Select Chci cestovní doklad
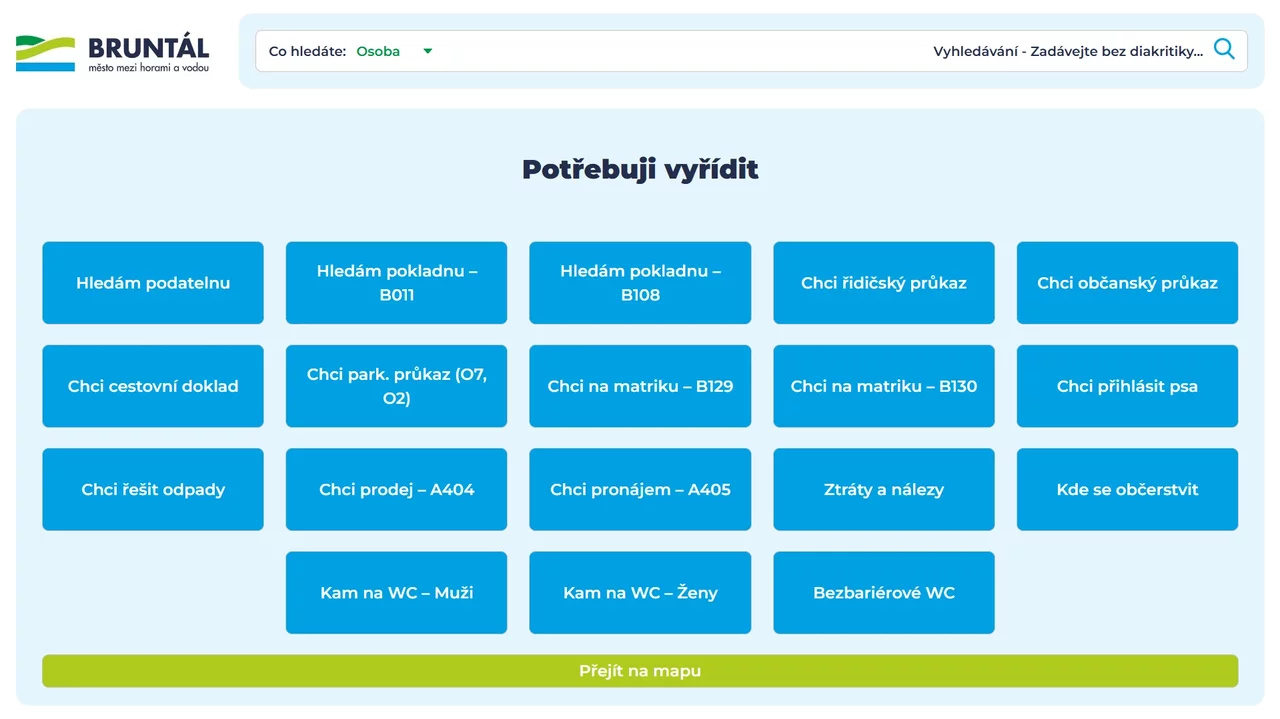The height and width of the screenshot is (719, 1280). 153,386
